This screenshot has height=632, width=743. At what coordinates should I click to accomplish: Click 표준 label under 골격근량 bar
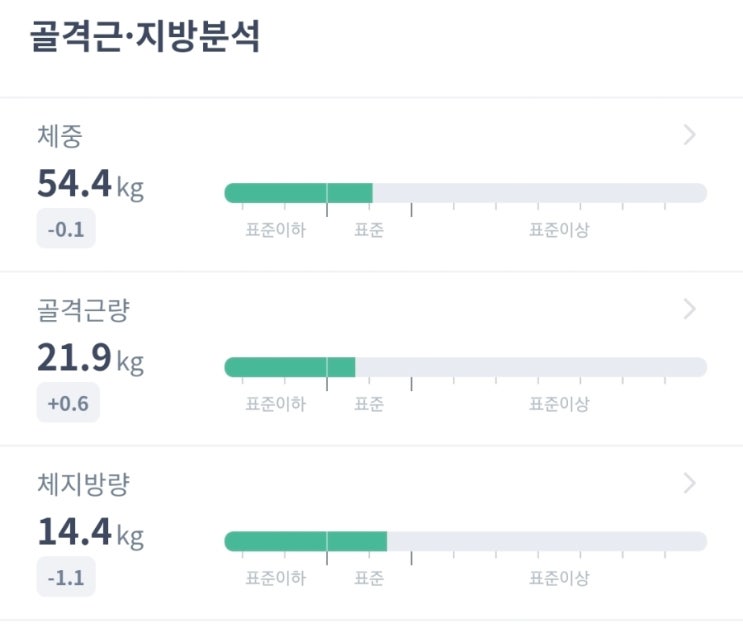tap(368, 405)
